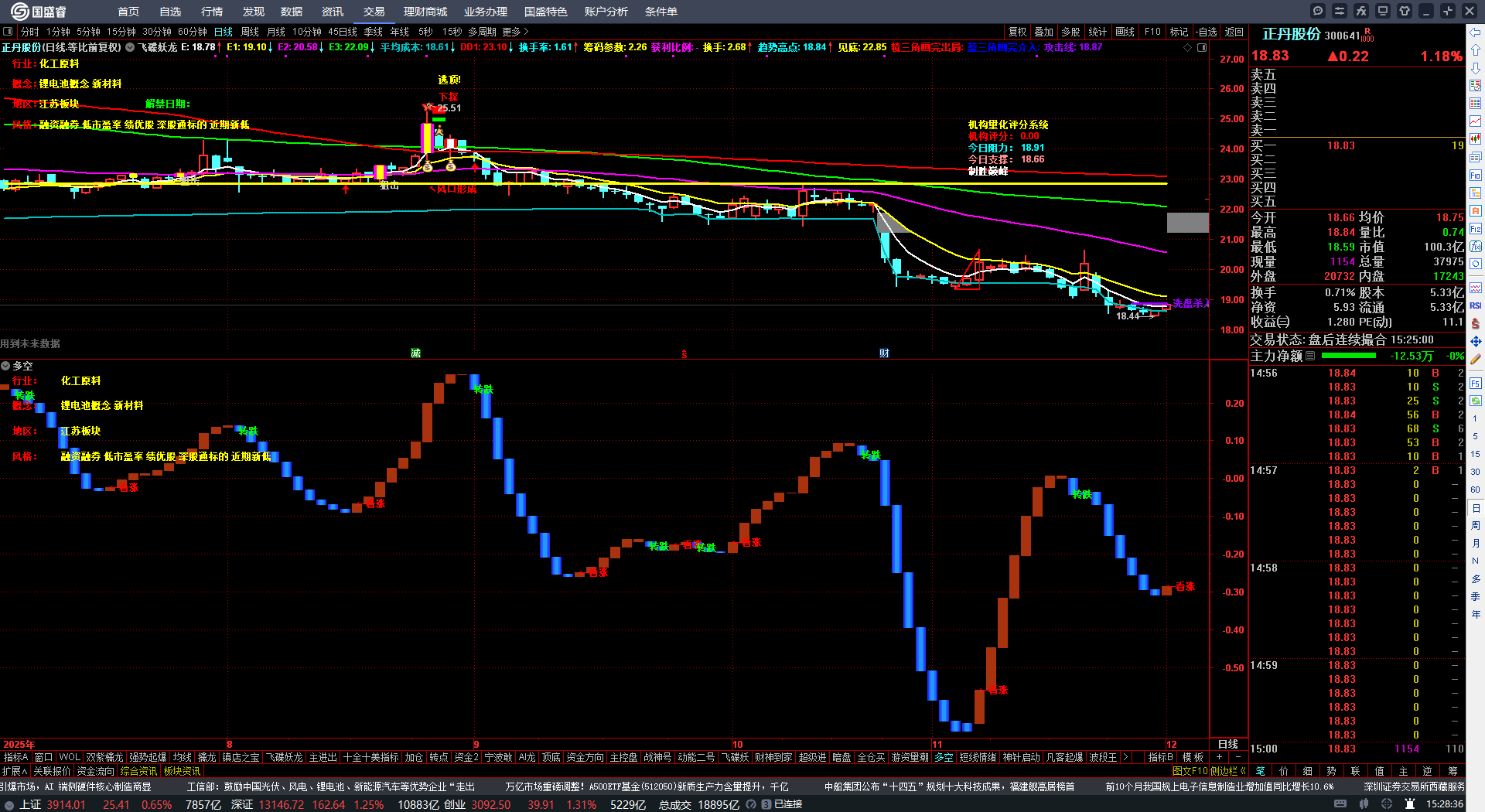Screen dimensions: 1485x812
Task: Click the line chart icon in right sidebar
Action: point(1476,121)
